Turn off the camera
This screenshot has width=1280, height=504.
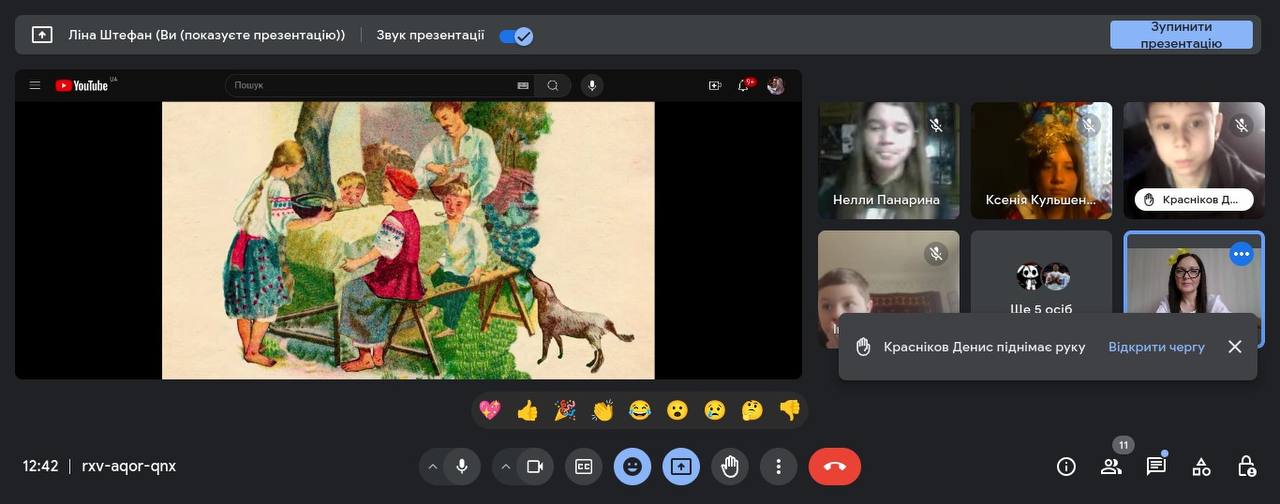[x=535, y=466]
